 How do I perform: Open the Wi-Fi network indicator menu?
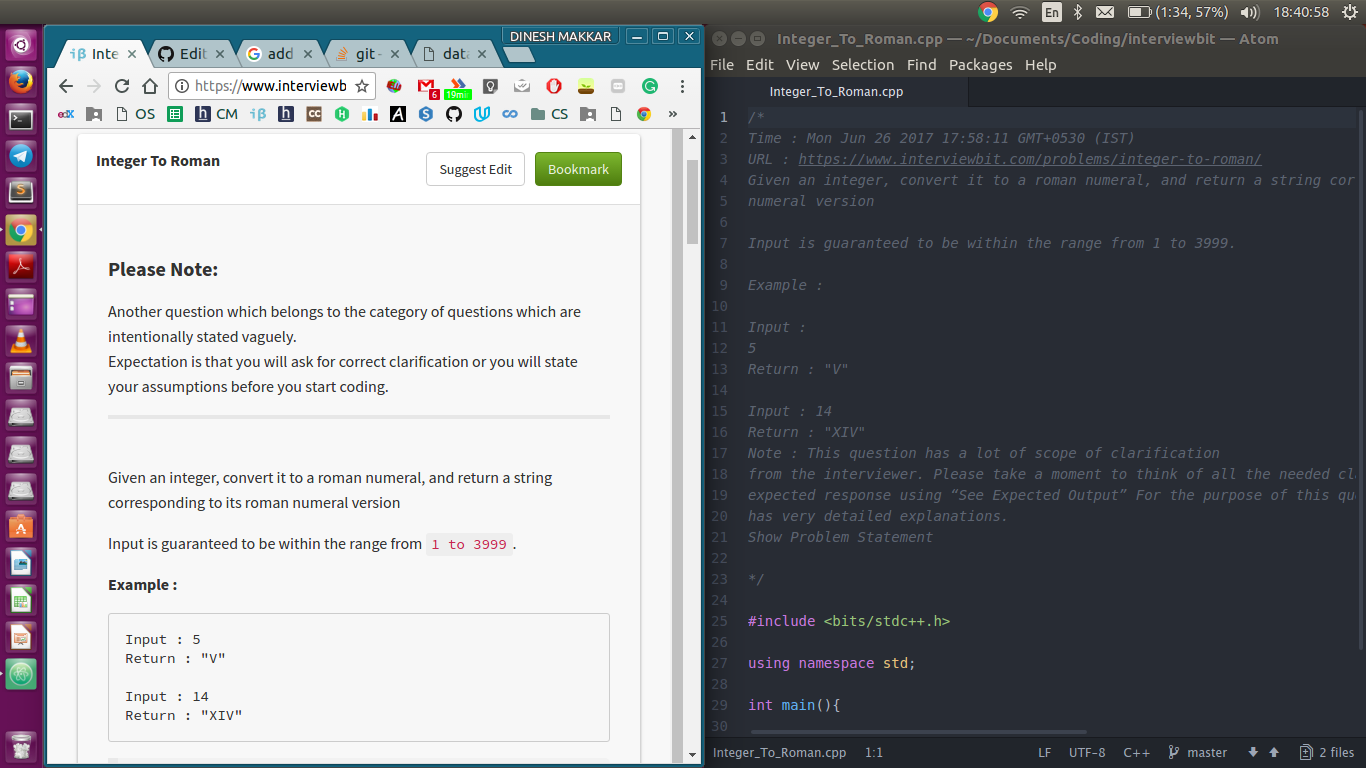(x=1020, y=12)
